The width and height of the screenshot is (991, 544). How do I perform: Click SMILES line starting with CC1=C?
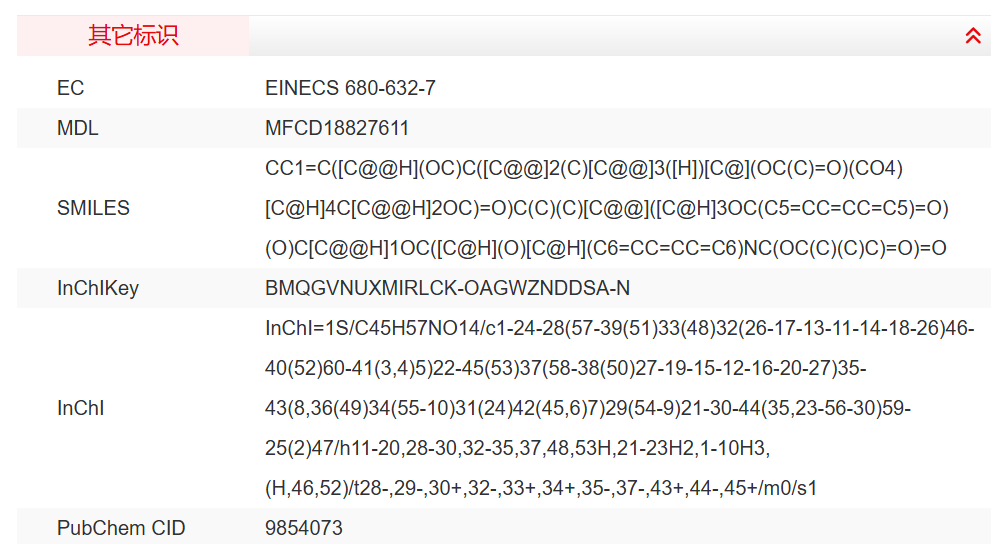pos(584,168)
